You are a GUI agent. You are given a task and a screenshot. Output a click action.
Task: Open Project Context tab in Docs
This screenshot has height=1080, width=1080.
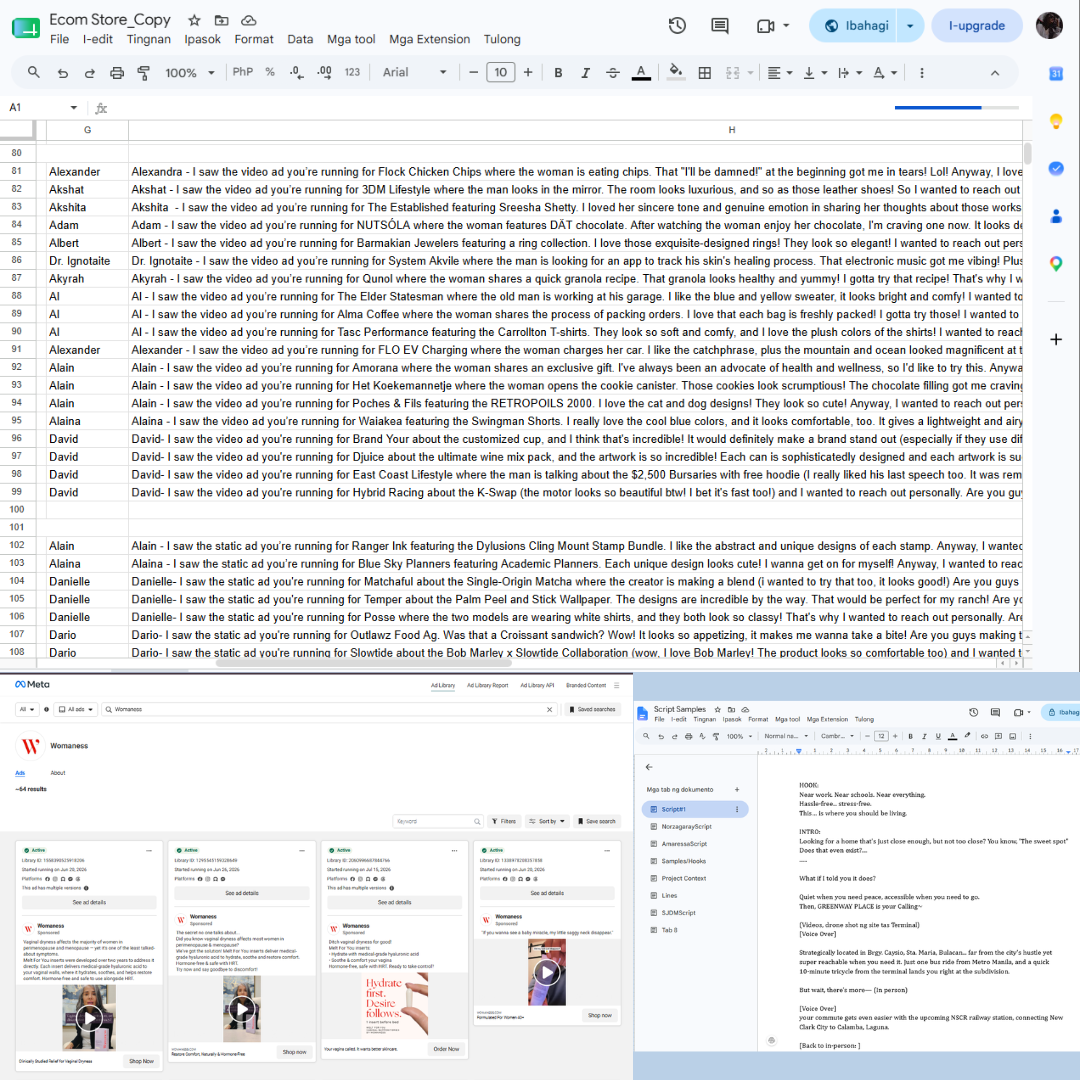(683, 878)
